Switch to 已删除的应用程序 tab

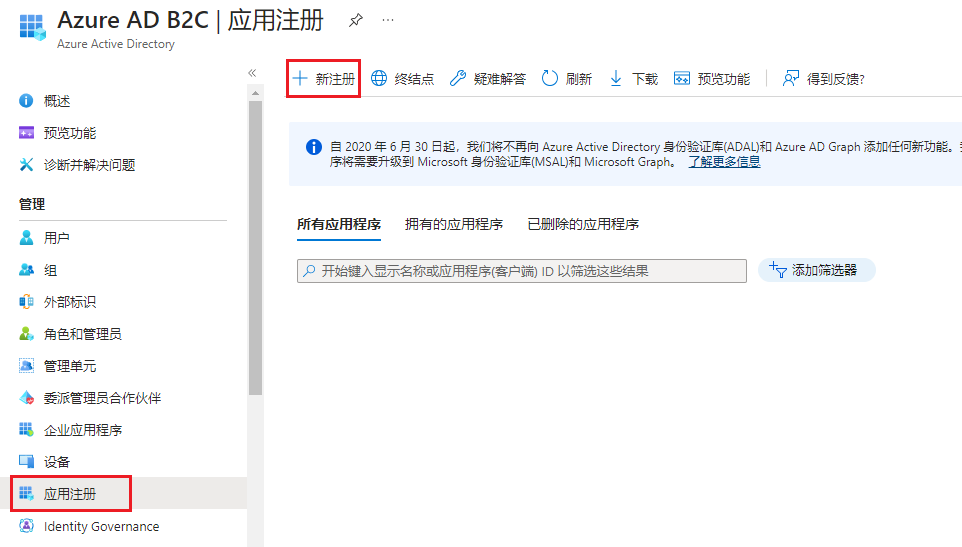coord(583,224)
